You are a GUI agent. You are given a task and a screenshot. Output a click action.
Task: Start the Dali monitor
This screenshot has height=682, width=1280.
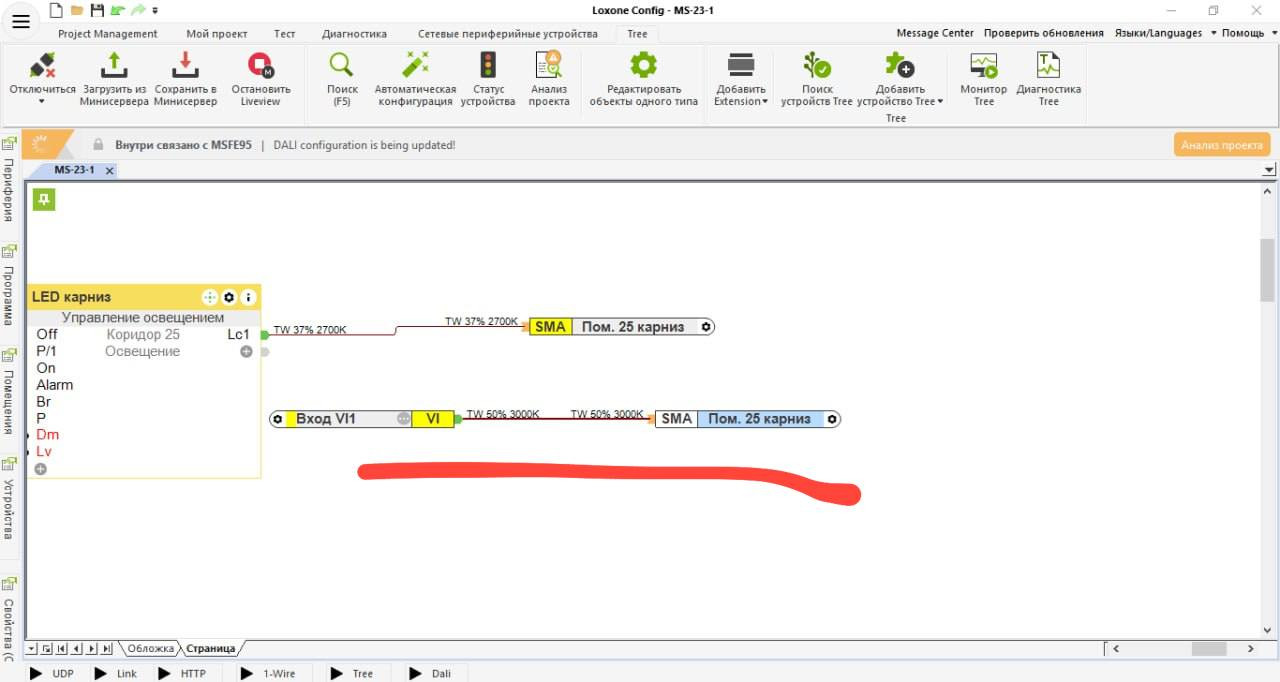430,673
